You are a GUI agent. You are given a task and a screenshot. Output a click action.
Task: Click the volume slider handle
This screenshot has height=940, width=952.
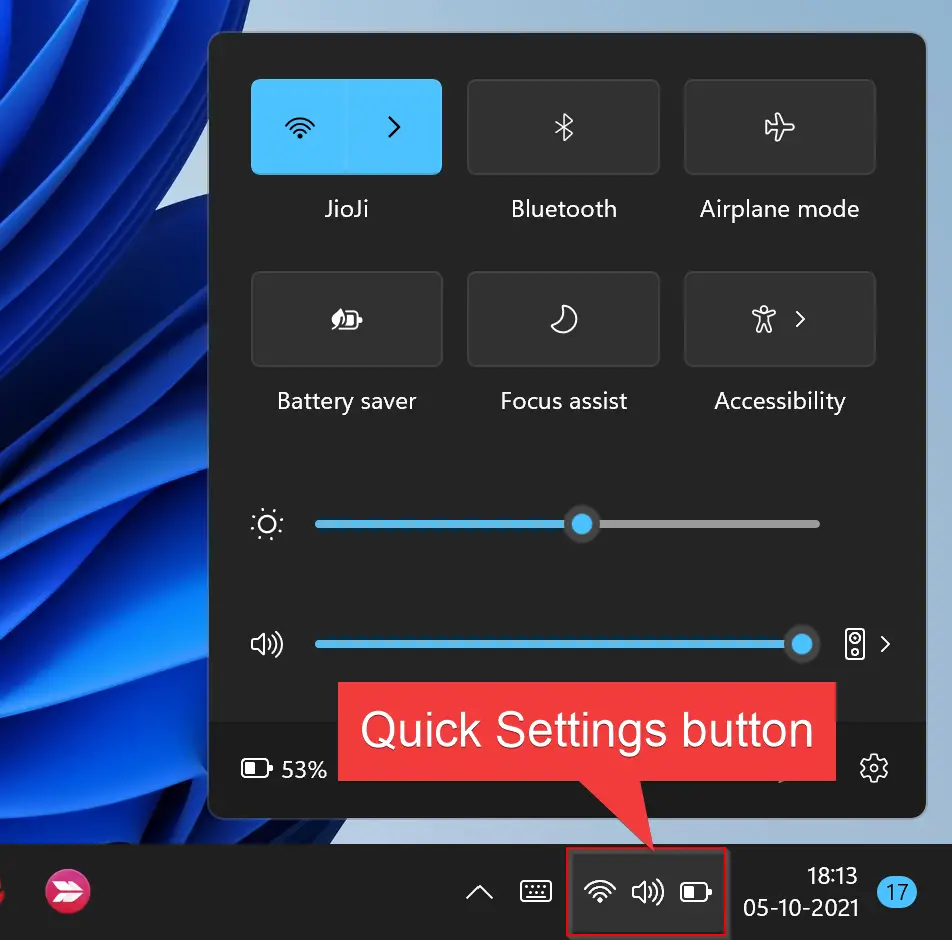[802, 644]
